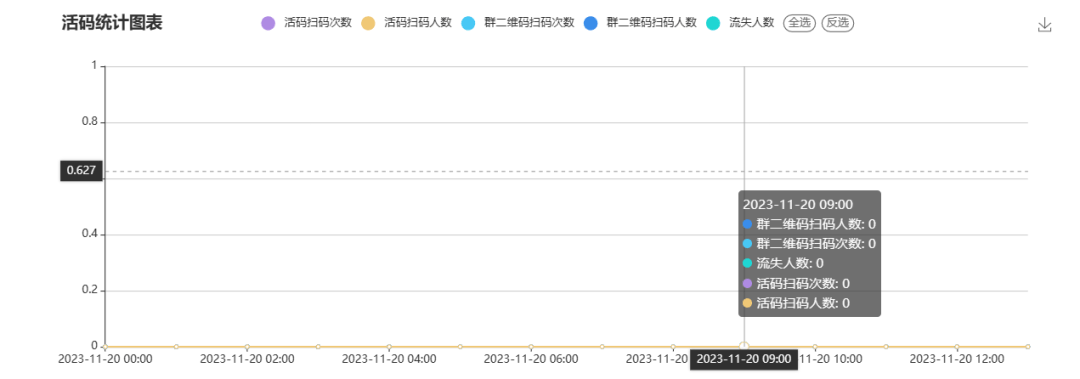
Task: Click the 反选 invert selection button
Action: (838, 23)
